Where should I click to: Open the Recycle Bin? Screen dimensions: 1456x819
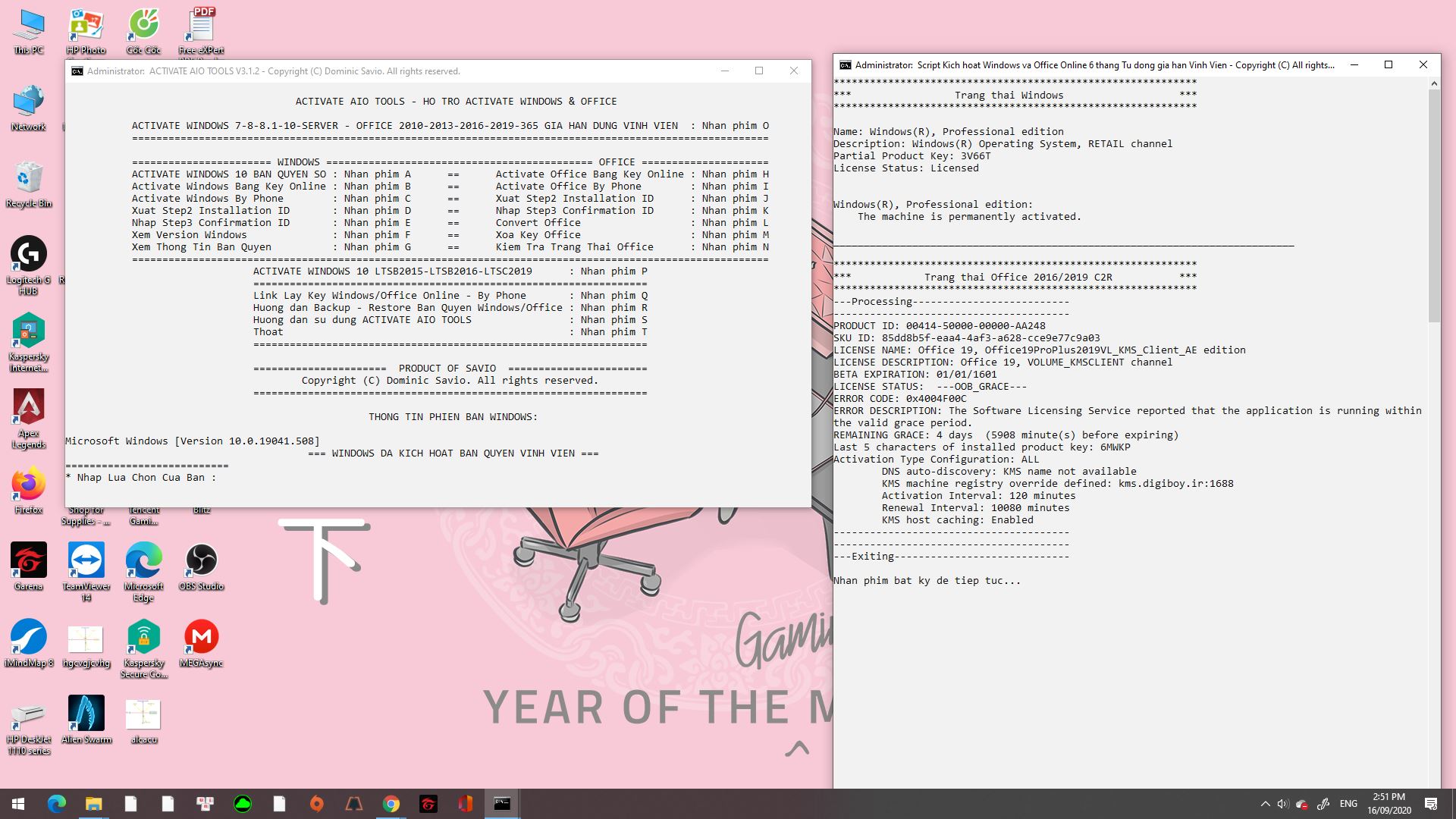pyautogui.click(x=29, y=180)
